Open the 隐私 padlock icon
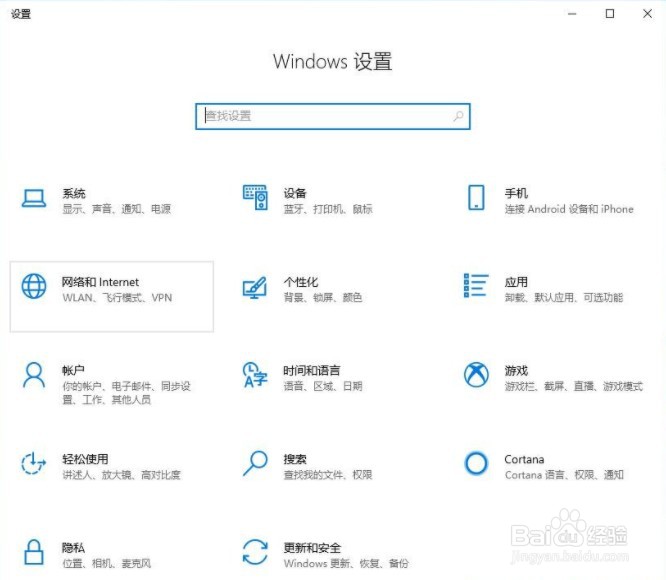Image resolution: width=666 pixels, height=580 pixels. tap(34, 552)
